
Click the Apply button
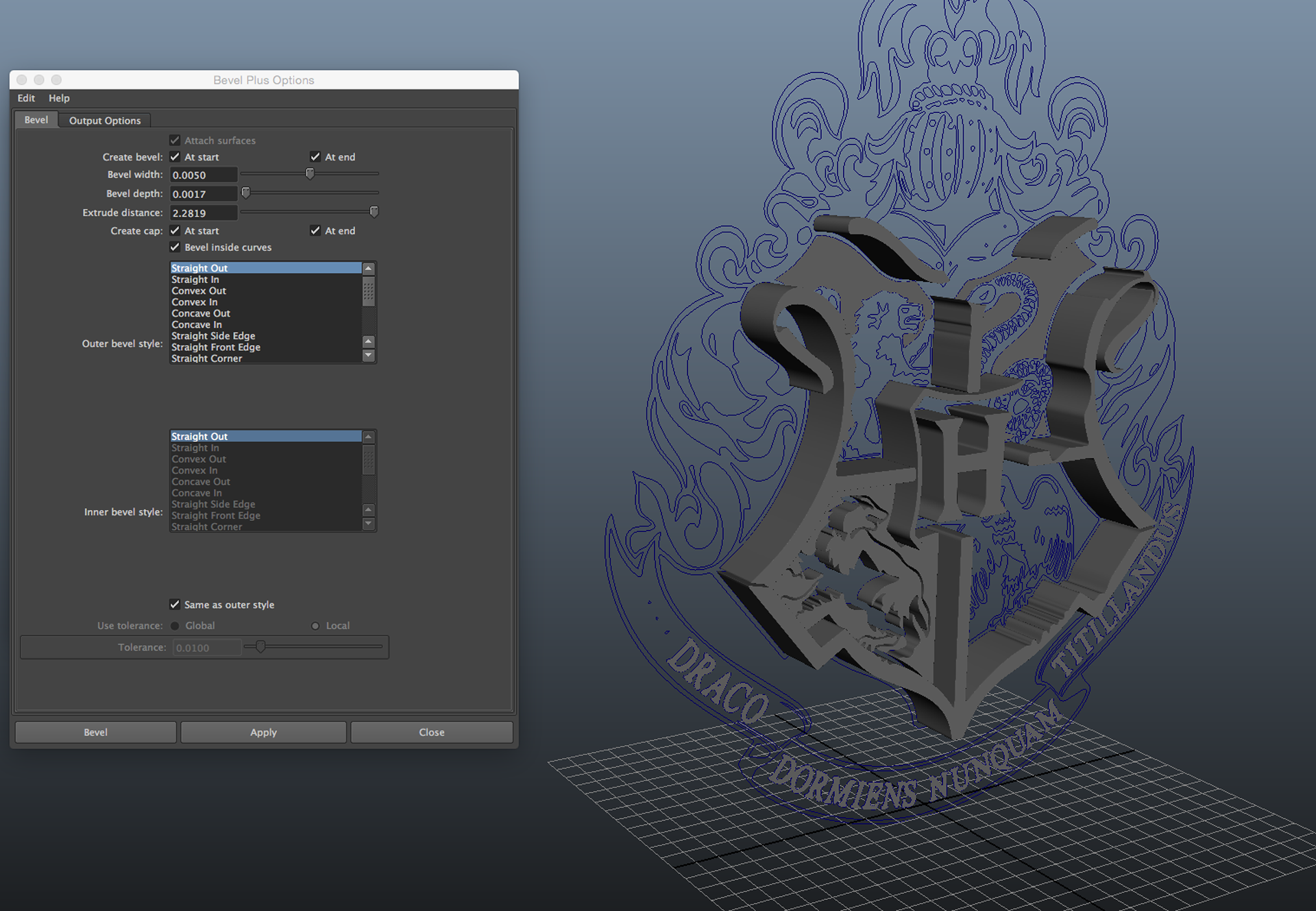pyautogui.click(x=263, y=732)
